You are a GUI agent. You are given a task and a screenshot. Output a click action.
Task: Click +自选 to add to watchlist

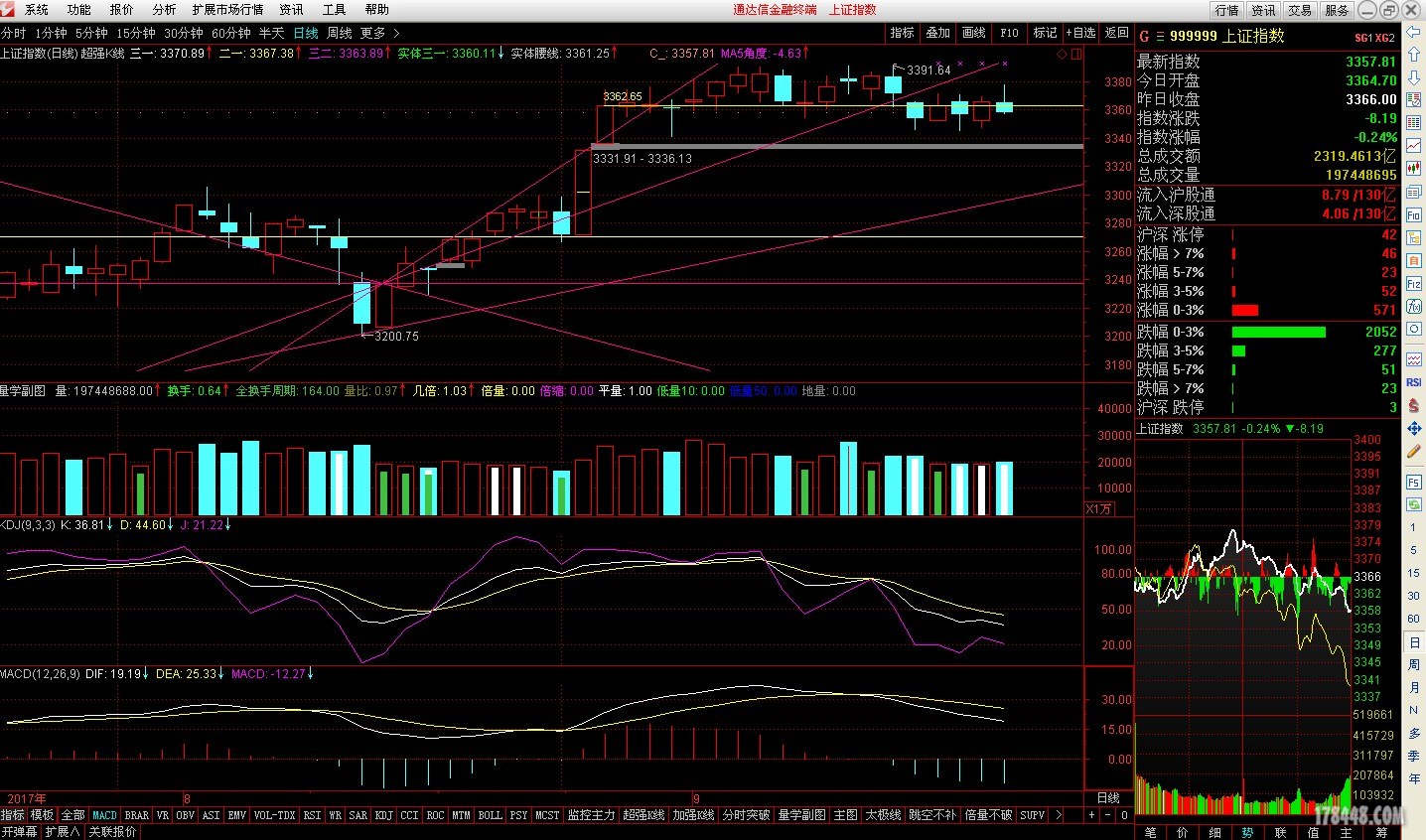1080,33
